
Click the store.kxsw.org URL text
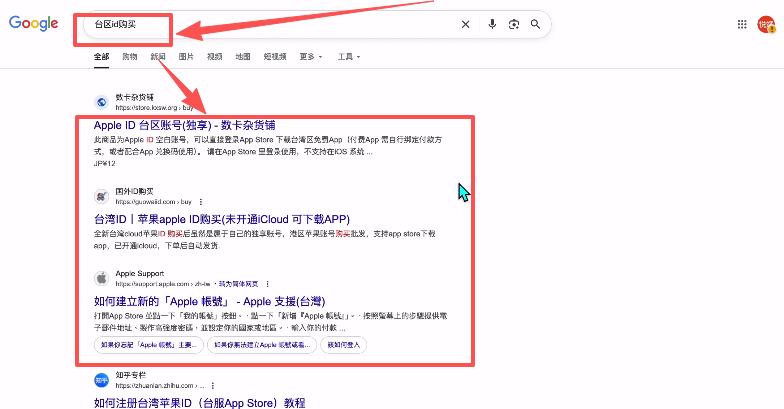(154, 108)
